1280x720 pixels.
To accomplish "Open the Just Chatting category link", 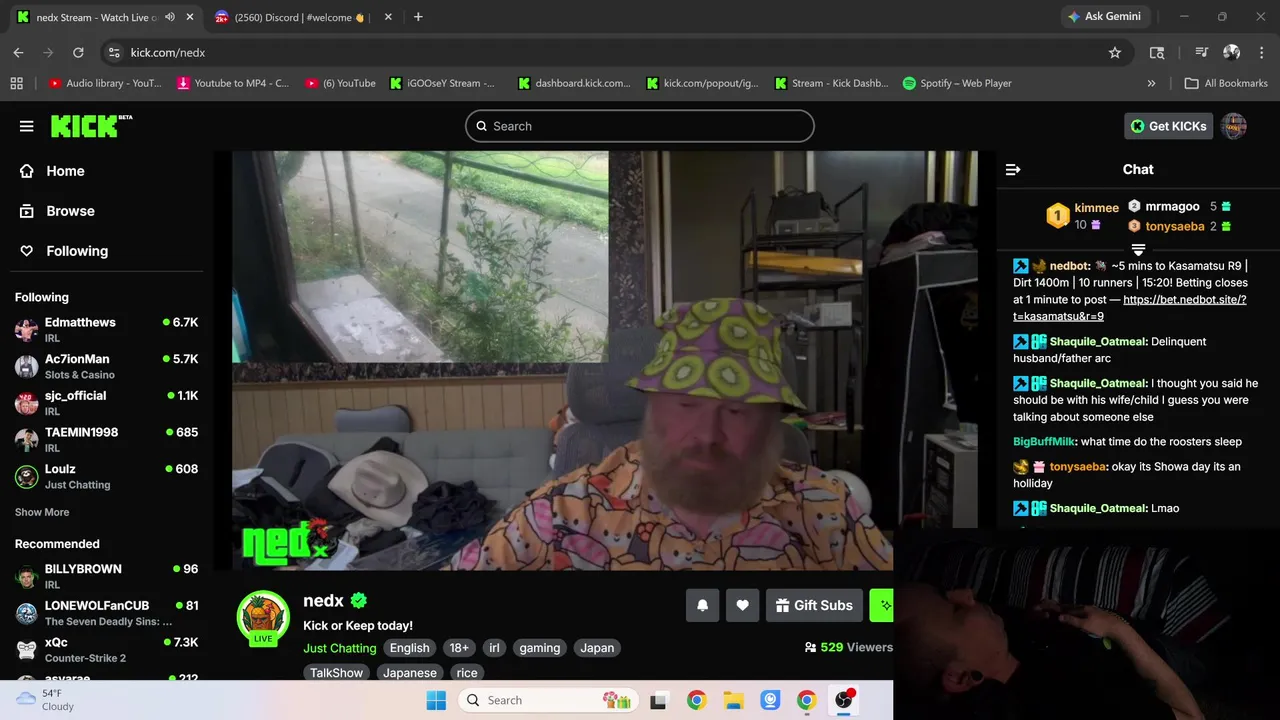I will tap(340, 648).
